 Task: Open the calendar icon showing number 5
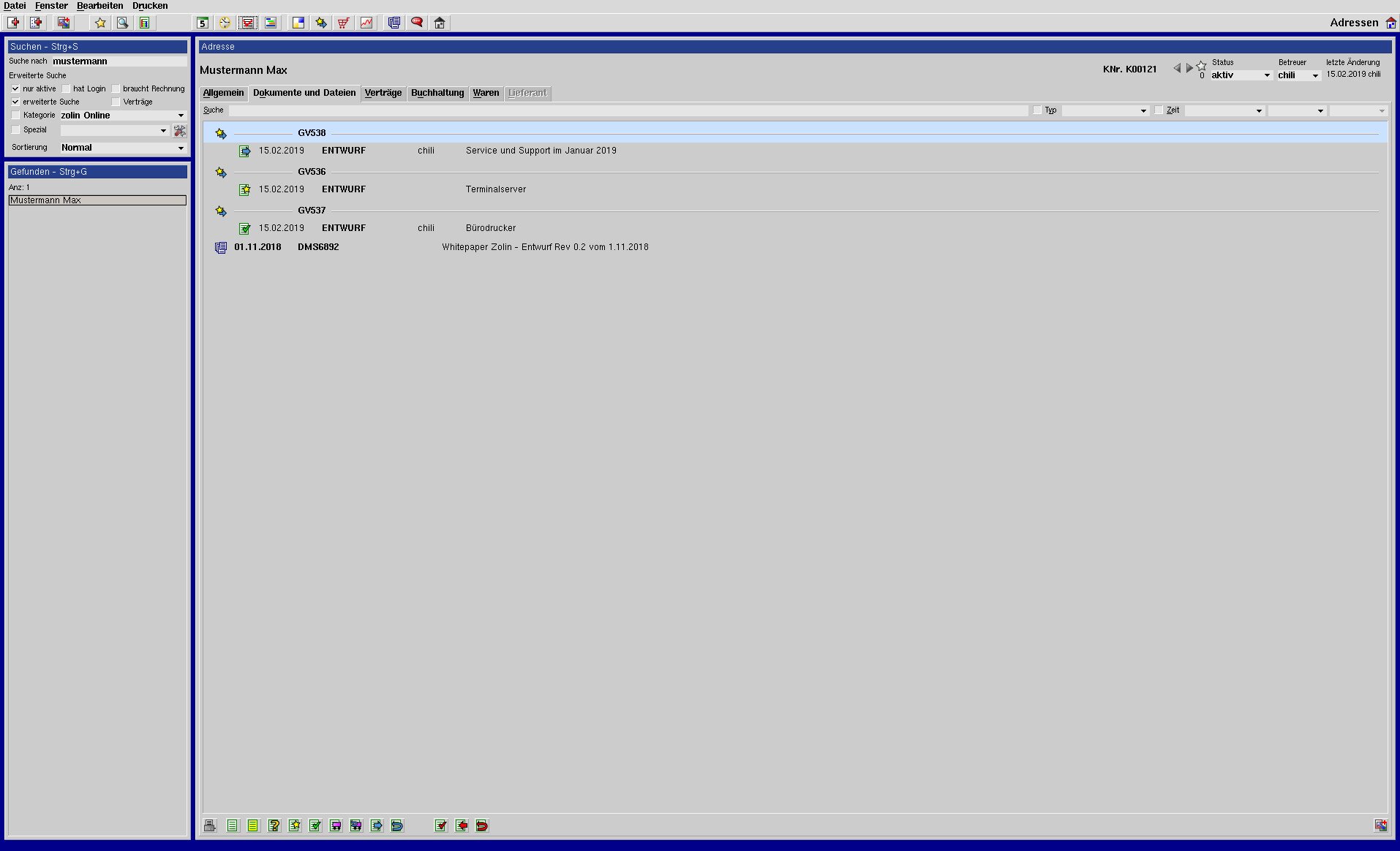pos(203,23)
